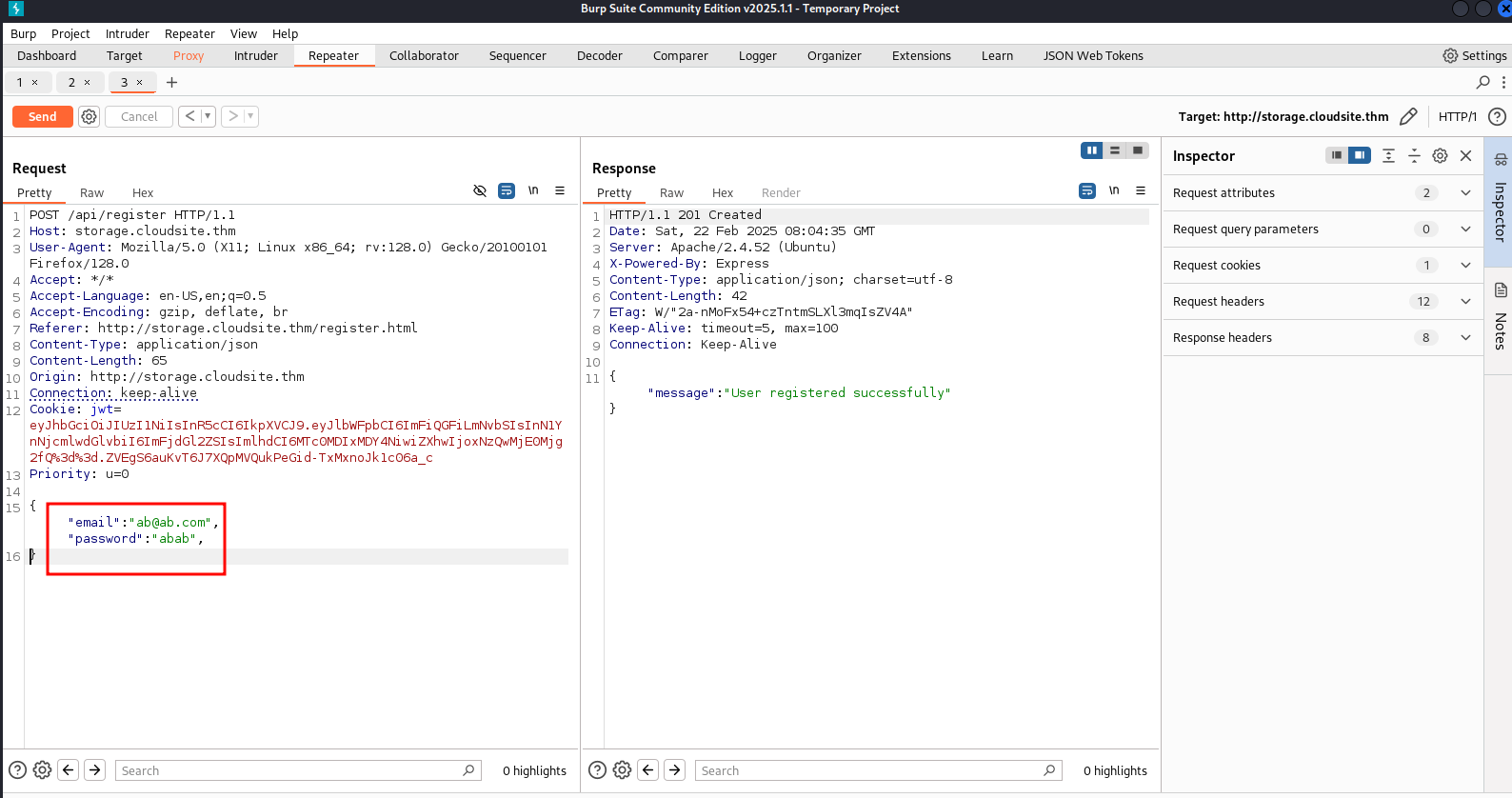Open the Intruder menu
Viewport: 1512px width, 798px height.
point(127,33)
